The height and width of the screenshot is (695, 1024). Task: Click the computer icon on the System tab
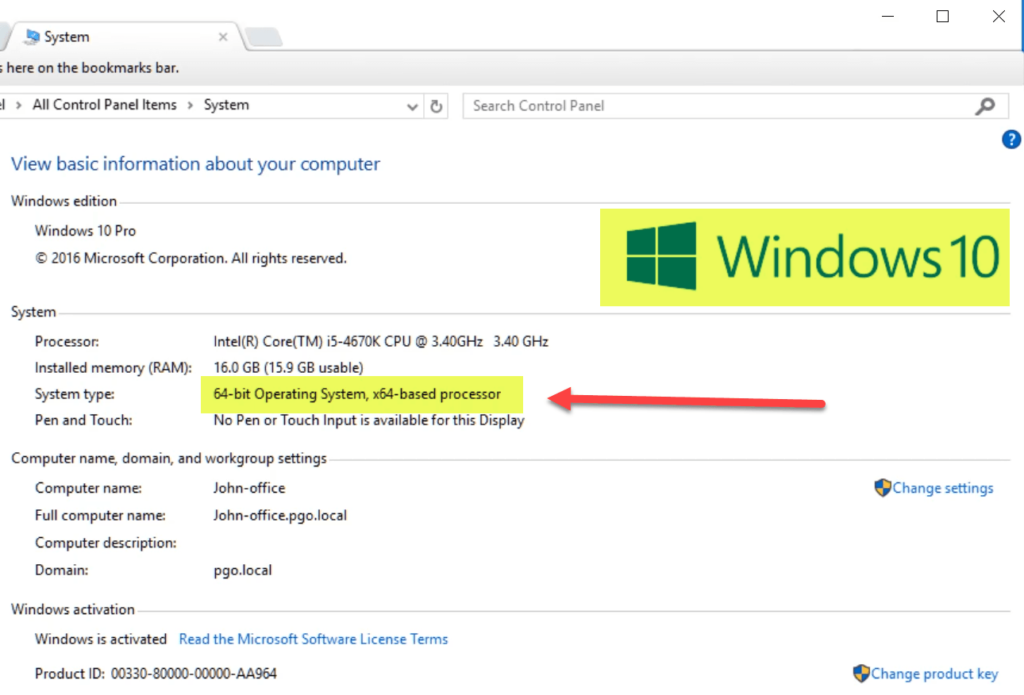(30, 37)
